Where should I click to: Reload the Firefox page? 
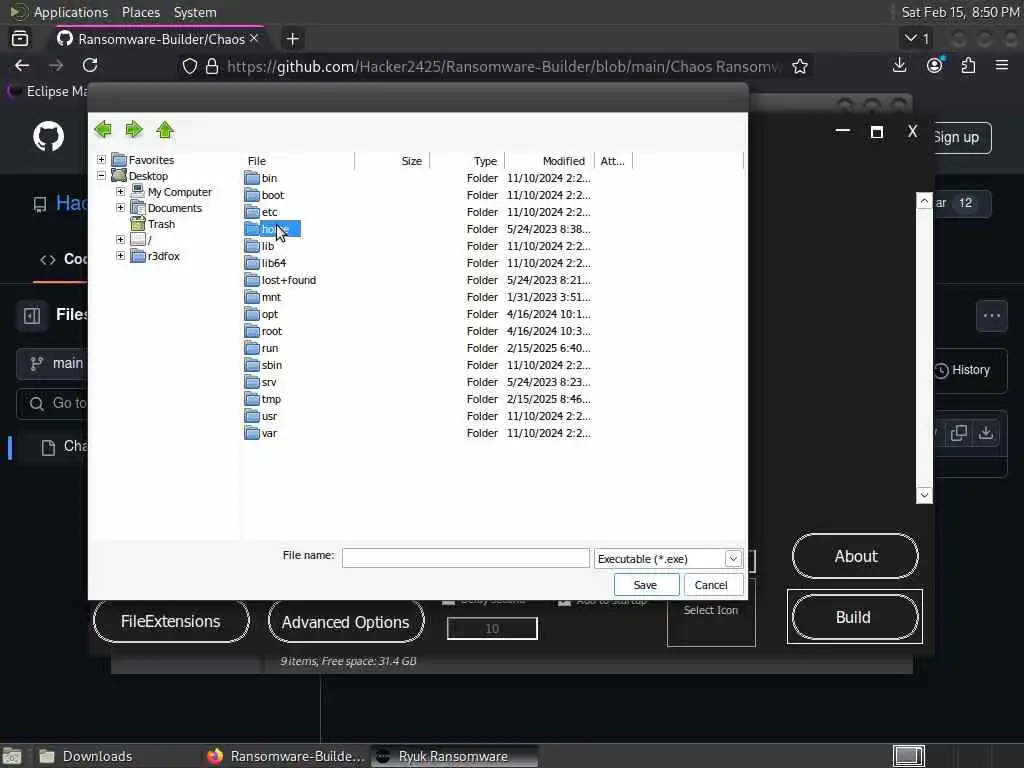pos(90,65)
